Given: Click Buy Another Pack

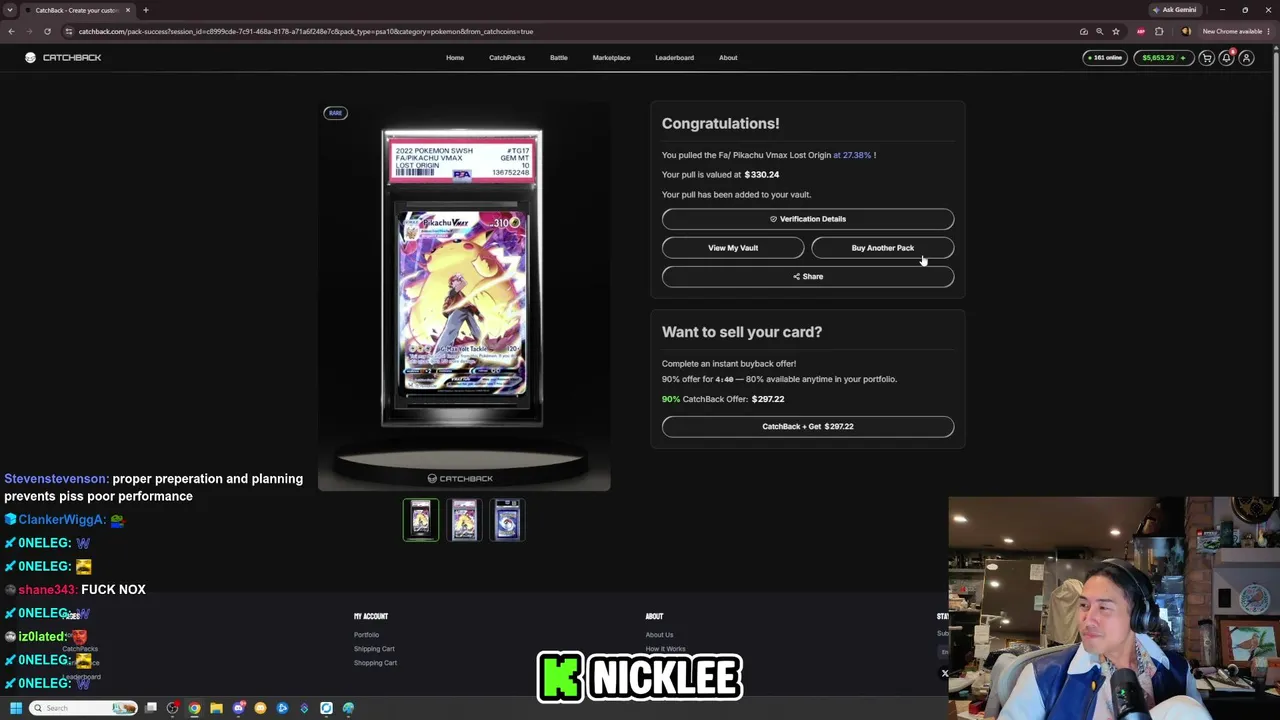Looking at the screenshot, I should point(883,248).
